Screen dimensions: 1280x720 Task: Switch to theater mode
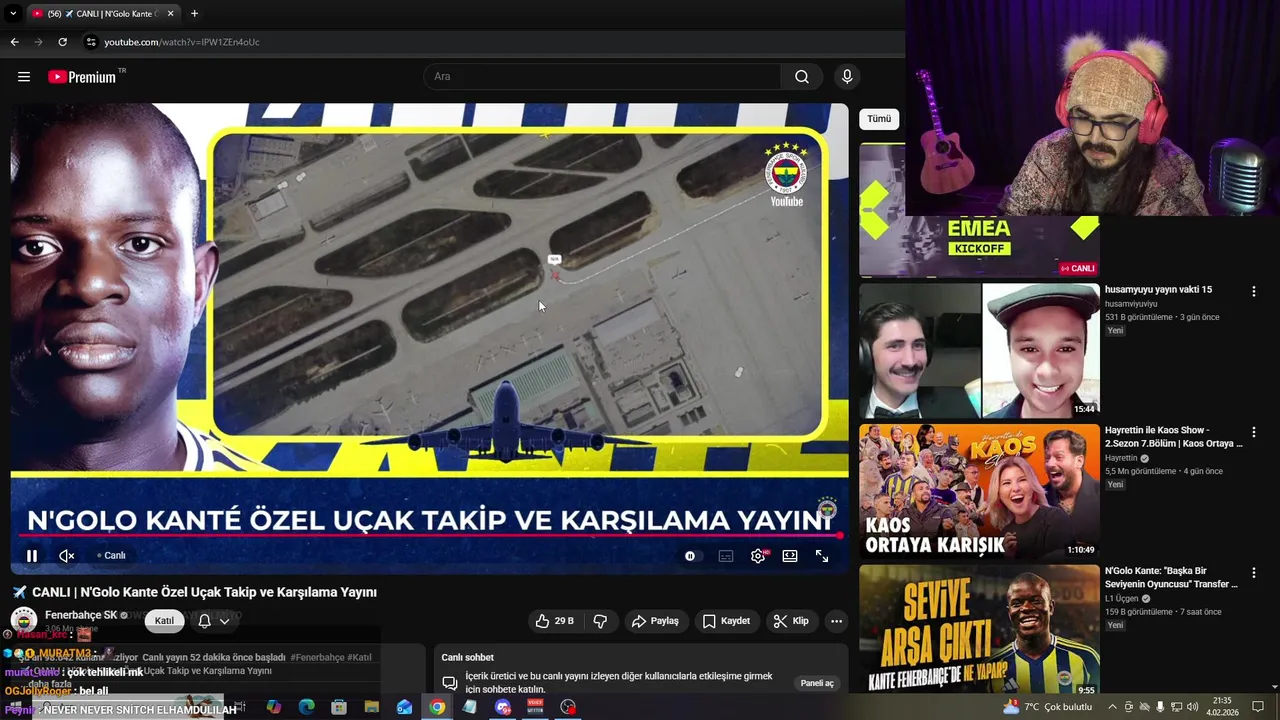[x=790, y=556]
